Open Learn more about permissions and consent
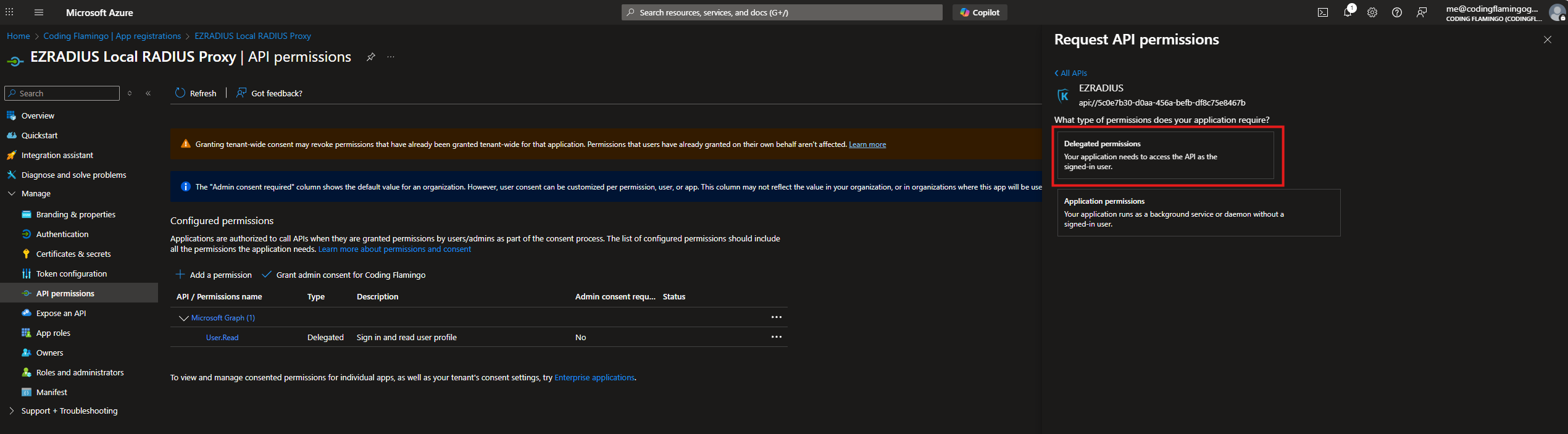This screenshot has width=1568, height=434. point(394,249)
